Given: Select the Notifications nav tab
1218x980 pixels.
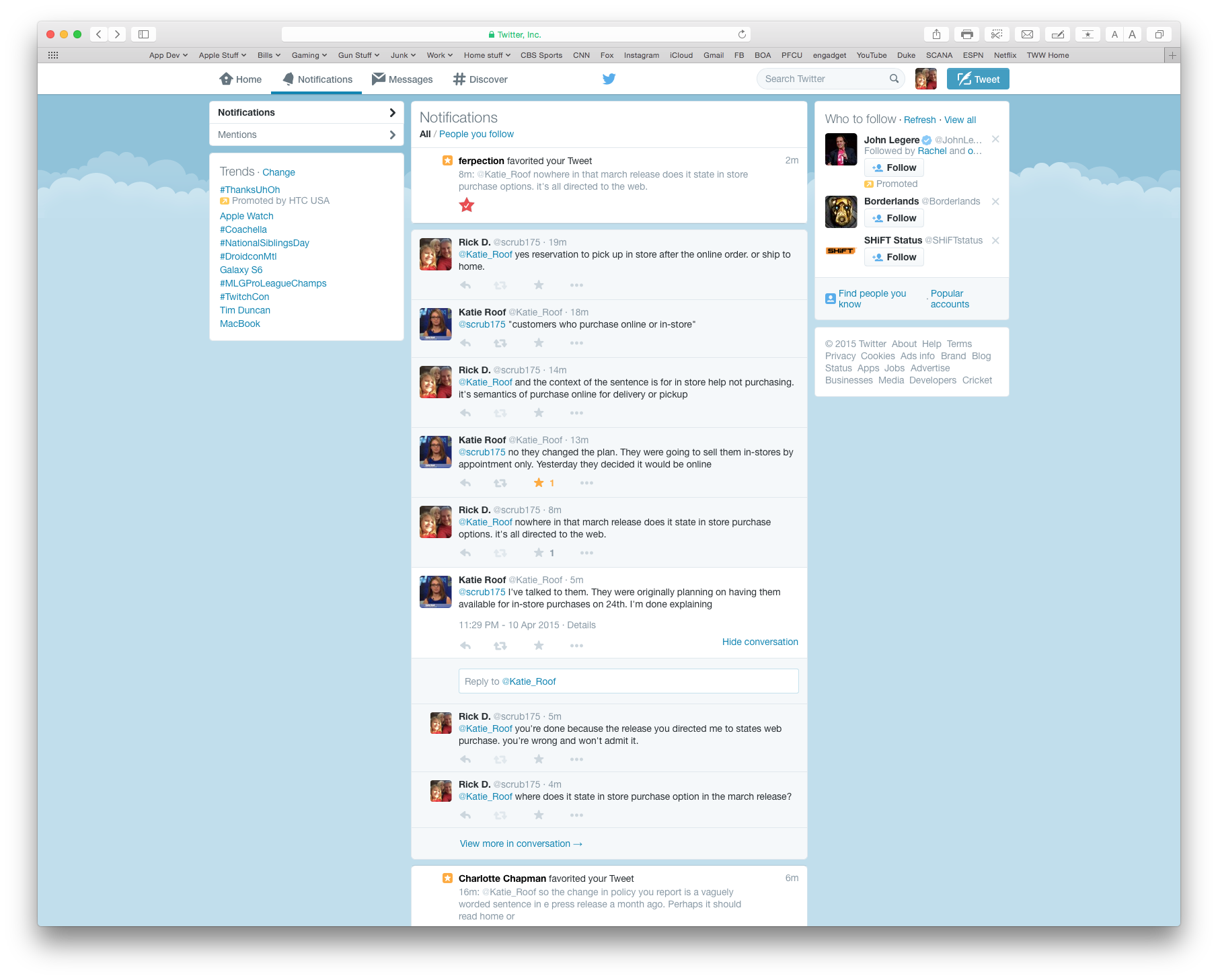Looking at the screenshot, I should [x=317, y=79].
